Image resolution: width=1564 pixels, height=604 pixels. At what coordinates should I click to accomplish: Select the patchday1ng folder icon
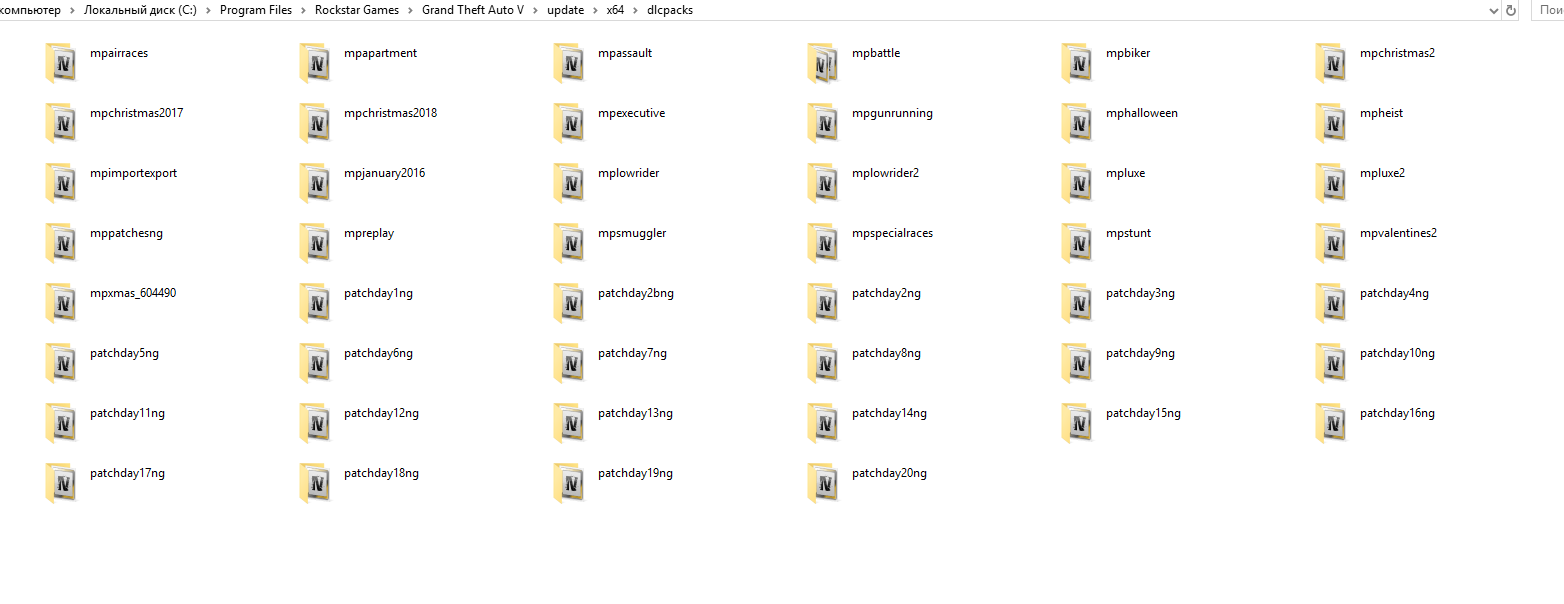pos(315,304)
